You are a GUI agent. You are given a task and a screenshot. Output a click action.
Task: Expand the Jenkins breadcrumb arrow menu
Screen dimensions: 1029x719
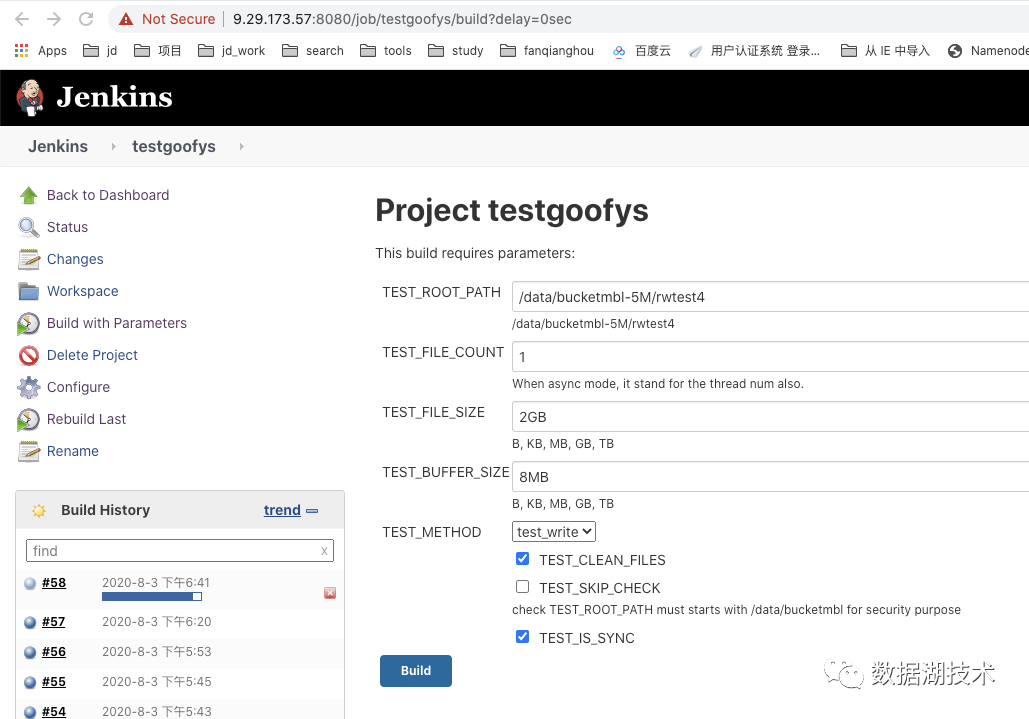(113, 147)
